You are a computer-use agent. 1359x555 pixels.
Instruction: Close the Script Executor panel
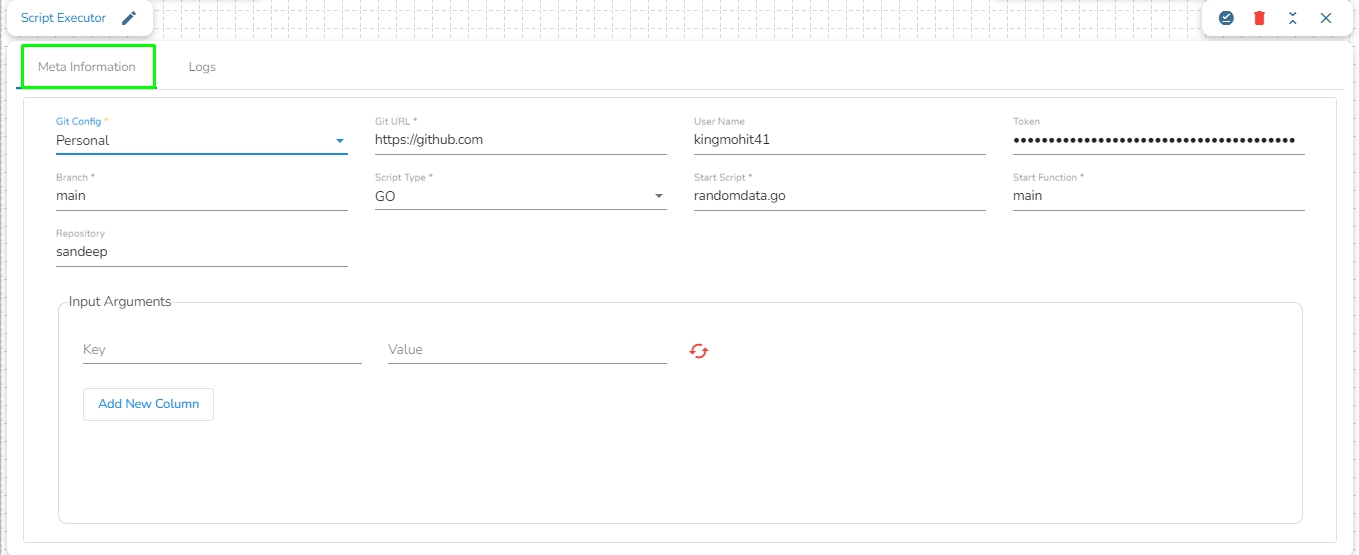click(x=1326, y=18)
